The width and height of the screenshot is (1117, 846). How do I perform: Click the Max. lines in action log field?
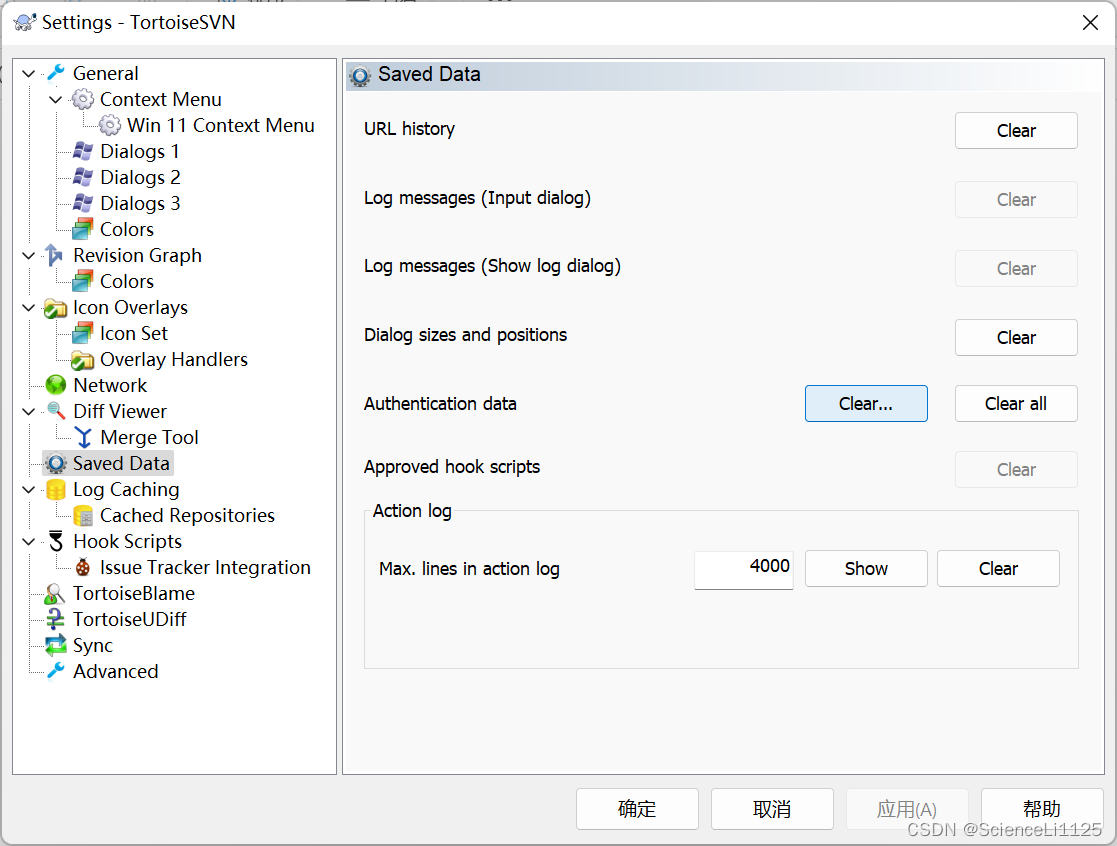pyautogui.click(x=744, y=568)
